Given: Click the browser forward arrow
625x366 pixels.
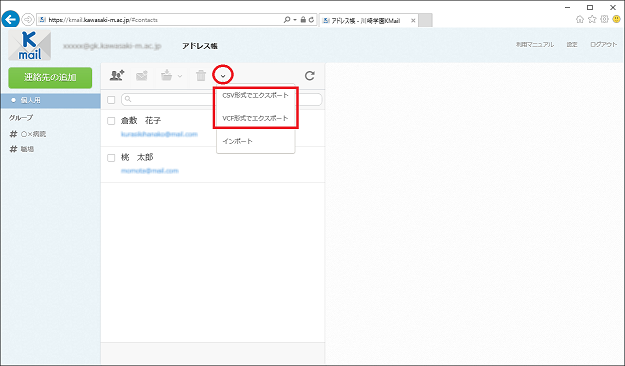Looking at the screenshot, I should 28,19.
